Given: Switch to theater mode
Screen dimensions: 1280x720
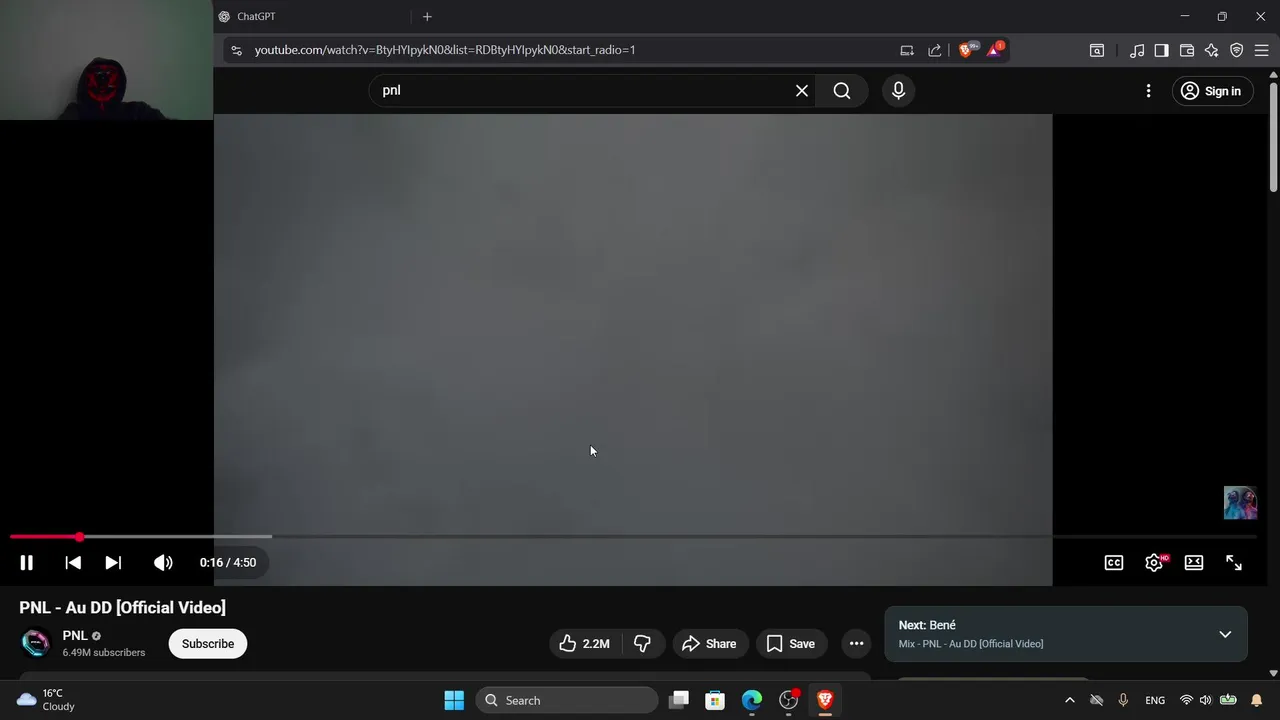Looking at the screenshot, I should tap(1194, 563).
